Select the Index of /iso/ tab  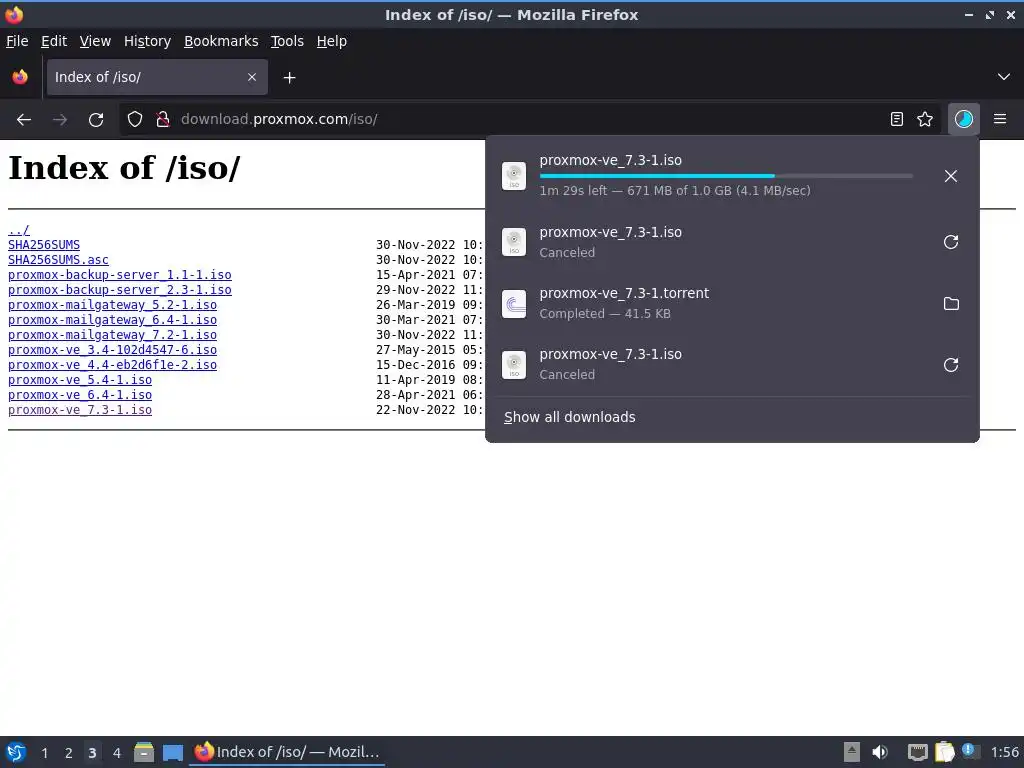pos(157,77)
